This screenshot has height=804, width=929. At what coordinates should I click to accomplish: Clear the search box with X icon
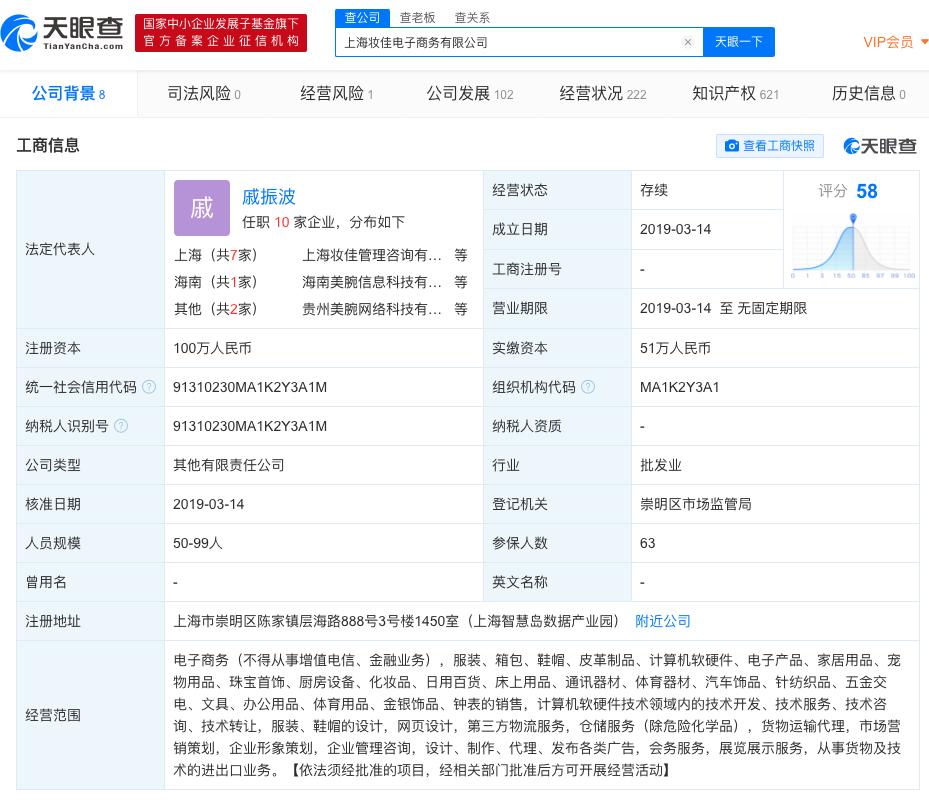(688, 42)
